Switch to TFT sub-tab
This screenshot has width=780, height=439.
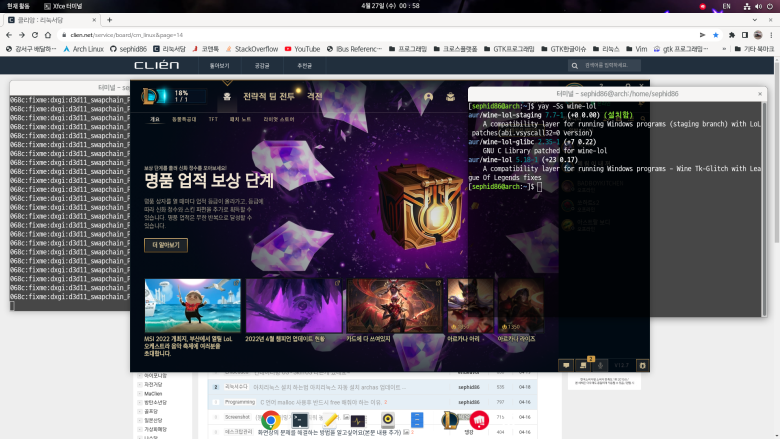(213, 119)
